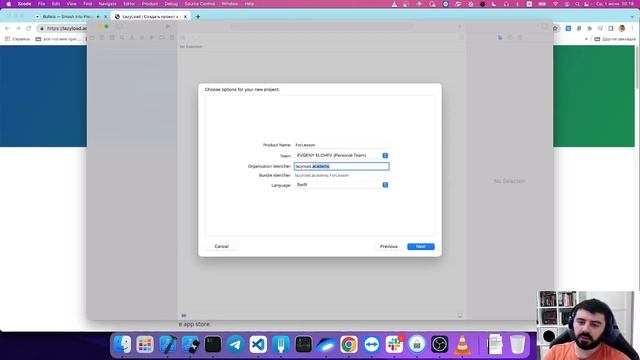This screenshot has height=360, width=640.
Task: Click the Previous button in dialog
Action: (x=389, y=247)
